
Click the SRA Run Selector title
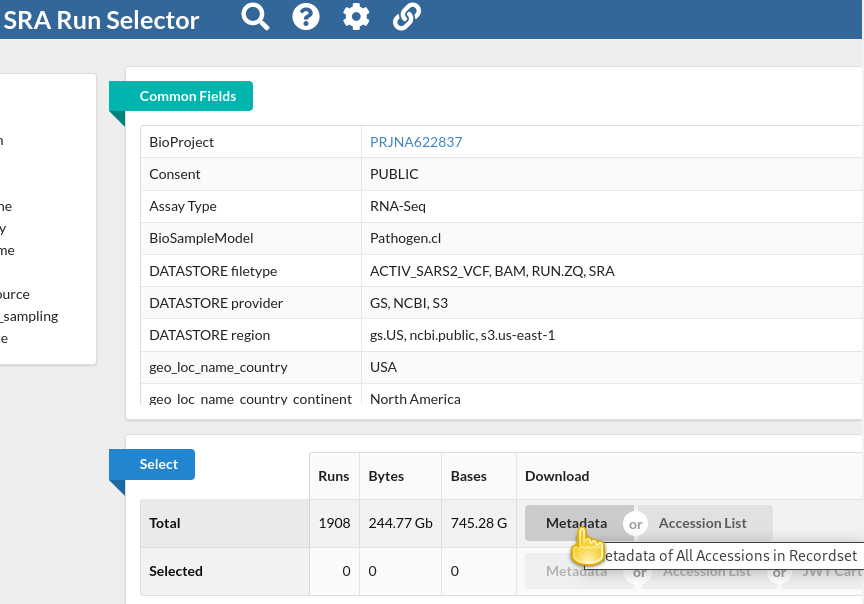pos(101,20)
